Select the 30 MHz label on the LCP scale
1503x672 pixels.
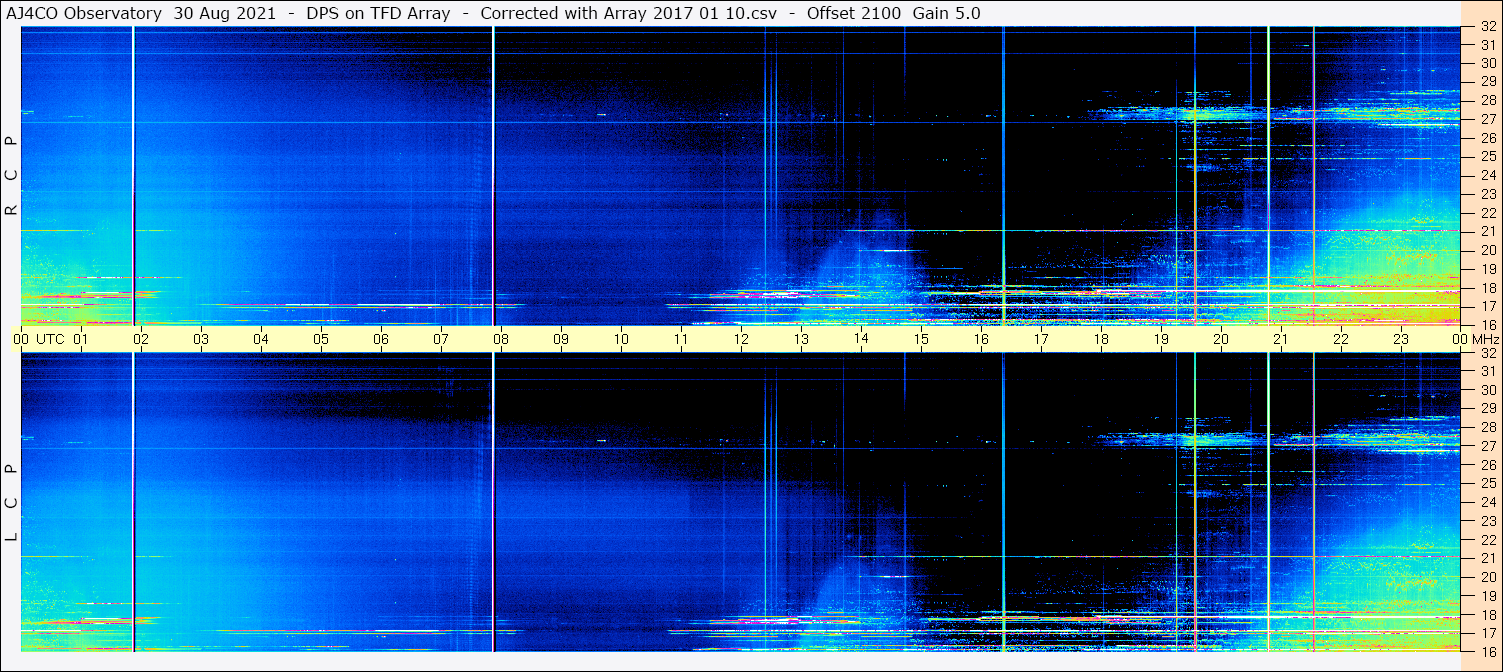pyautogui.click(x=1486, y=390)
